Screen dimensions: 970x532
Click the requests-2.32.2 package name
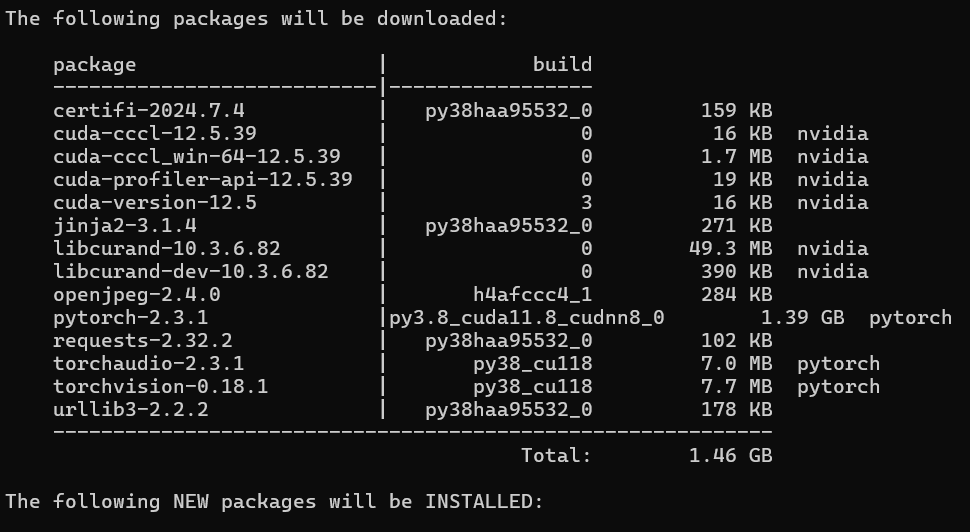(142, 340)
